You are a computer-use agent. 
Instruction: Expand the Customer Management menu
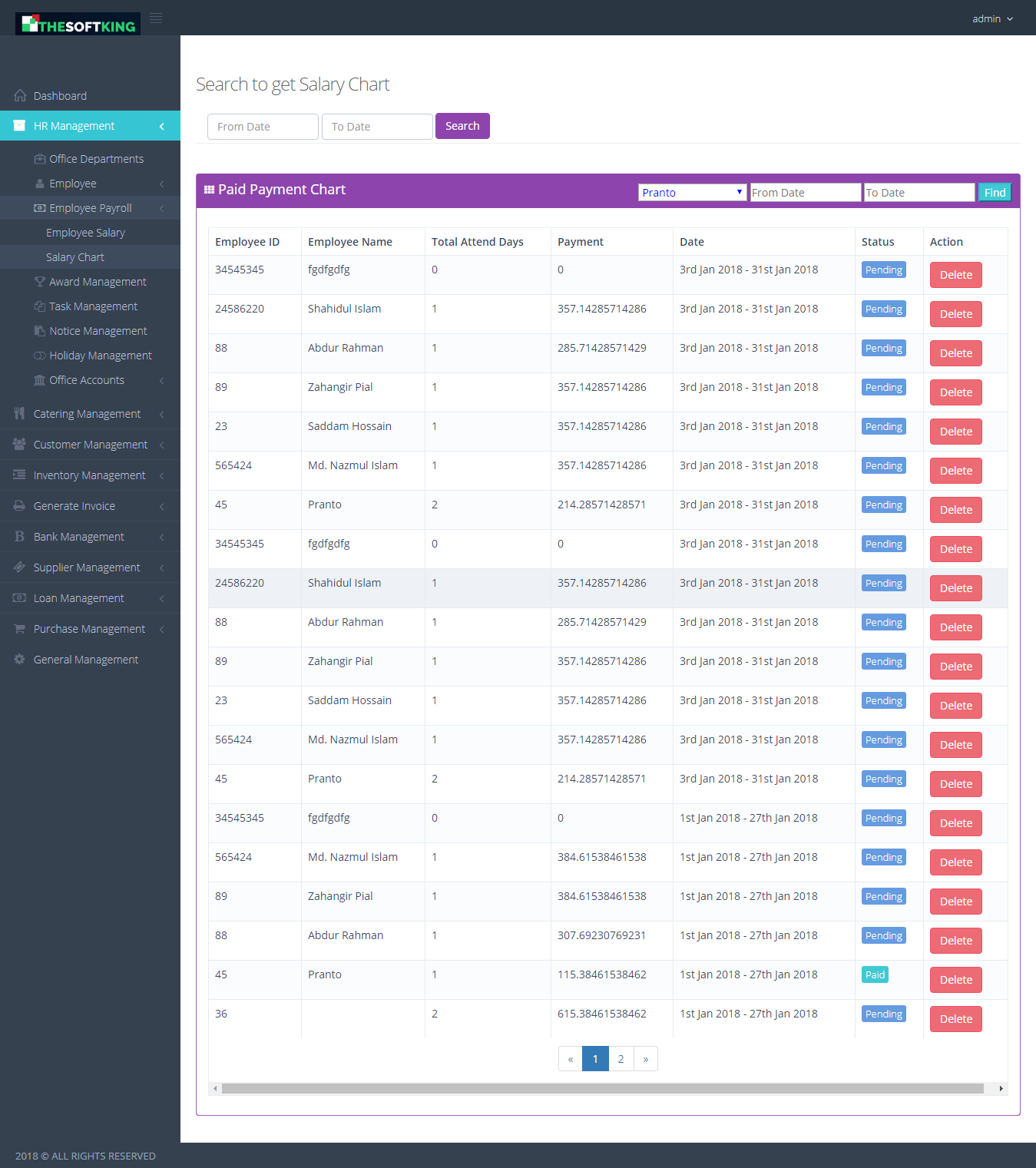click(x=90, y=444)
